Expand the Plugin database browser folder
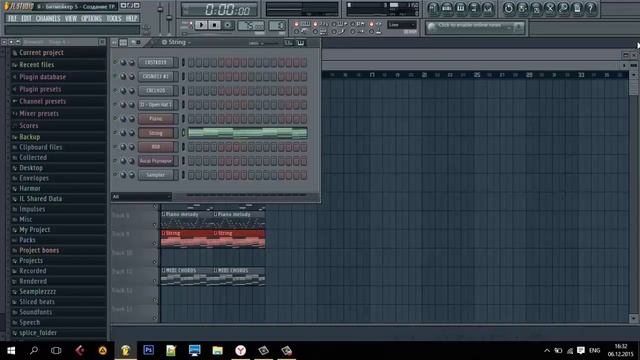Viewport: 640px width, 360px height. (x=42, y=77)
